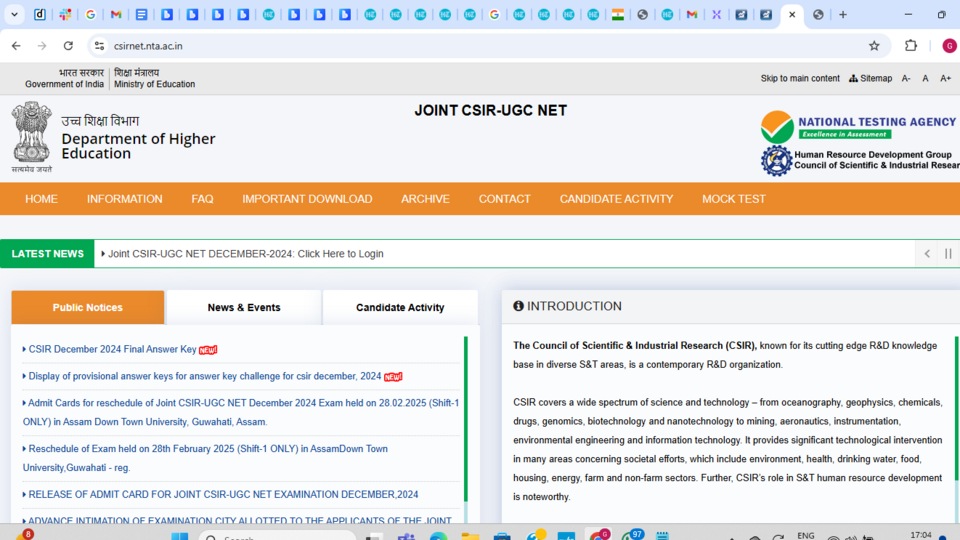Select the News & Events tab
Viewport: 960px width, 540px height.
coord(244,307)
